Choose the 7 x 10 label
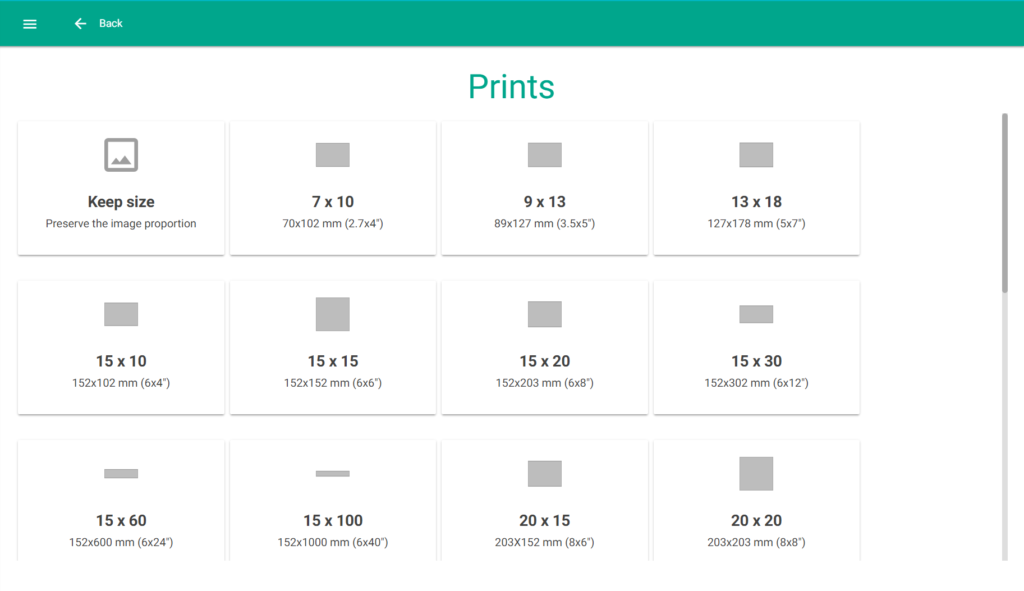Viewport: 1024px width, 591px height. click(x=332, y=202)
